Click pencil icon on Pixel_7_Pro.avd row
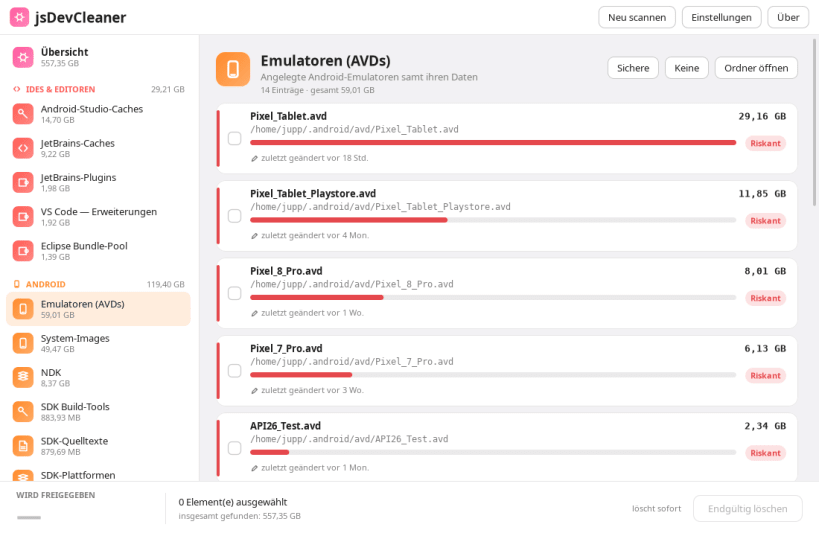 (x=254, y=390)
